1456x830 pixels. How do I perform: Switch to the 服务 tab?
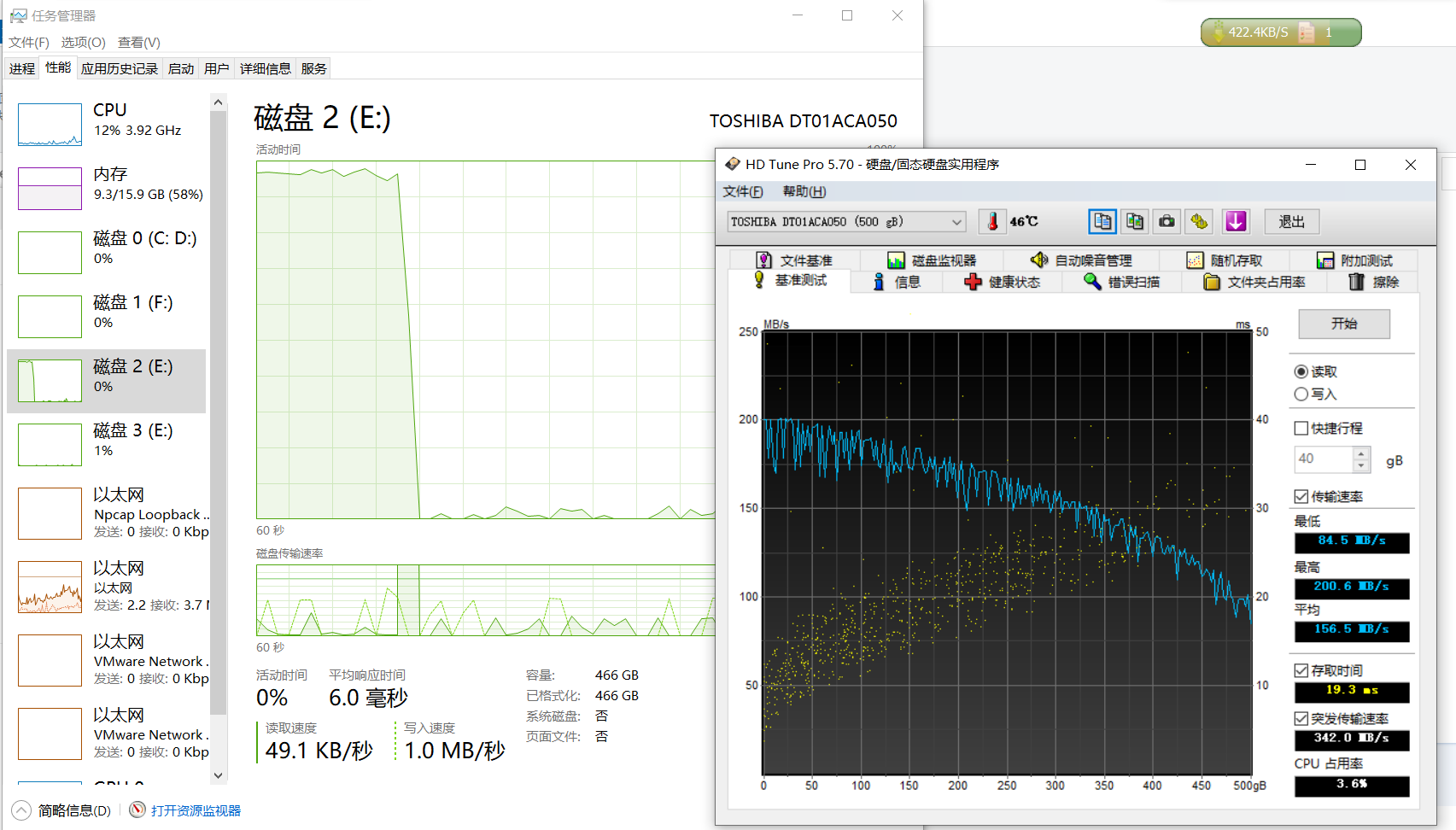pyautogui.click(x=314, y=69)
